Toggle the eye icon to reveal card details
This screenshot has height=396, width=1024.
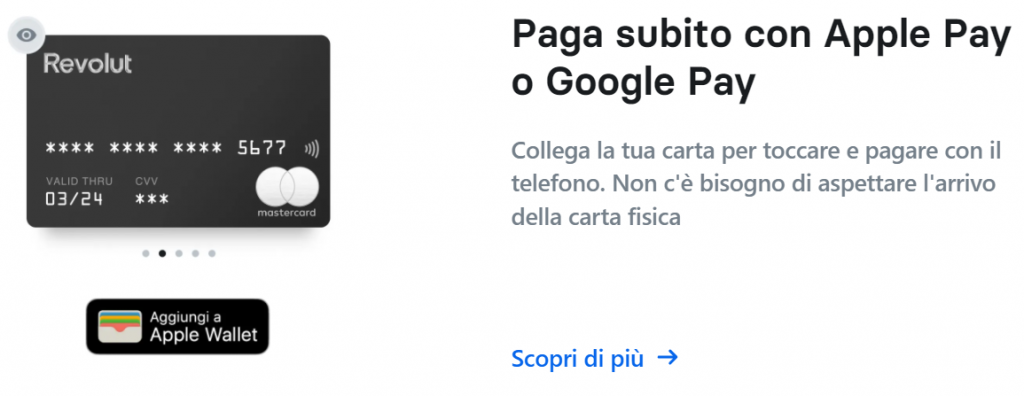click(26, 35)
